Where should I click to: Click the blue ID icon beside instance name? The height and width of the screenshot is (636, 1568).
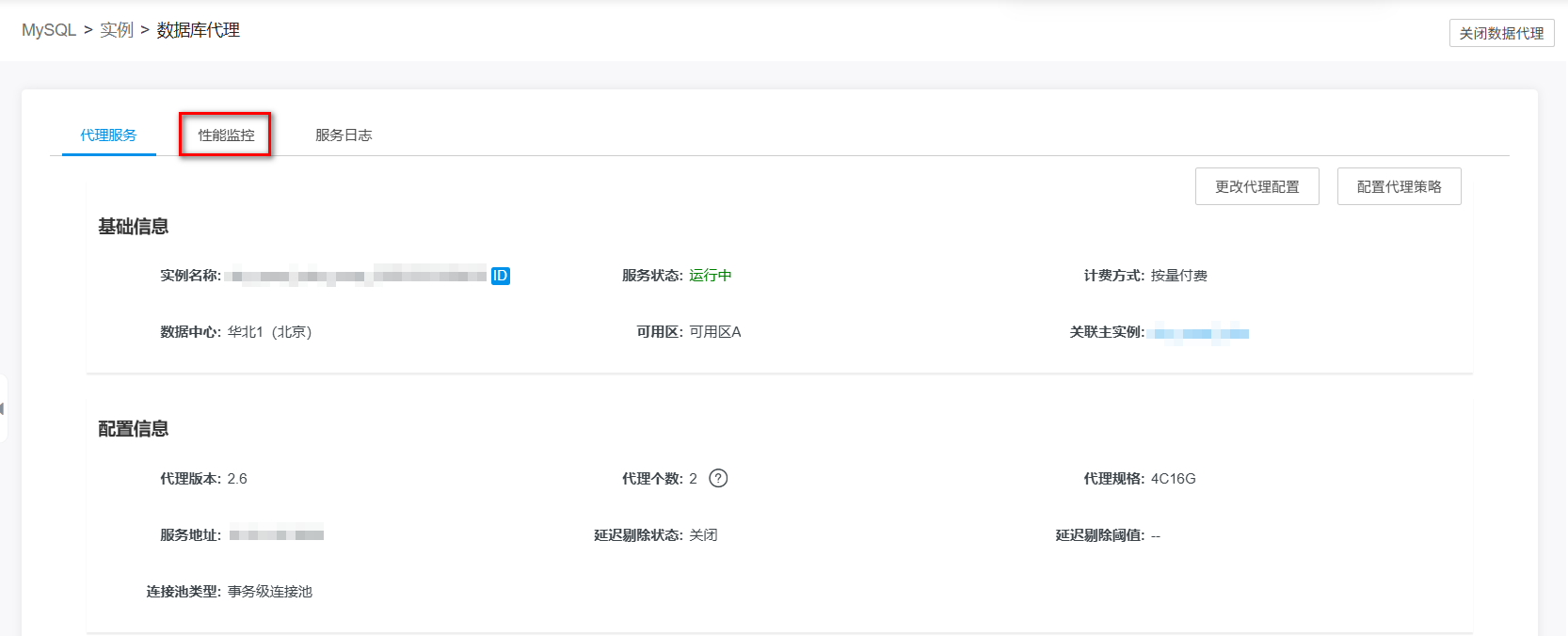tap(500, 276)
